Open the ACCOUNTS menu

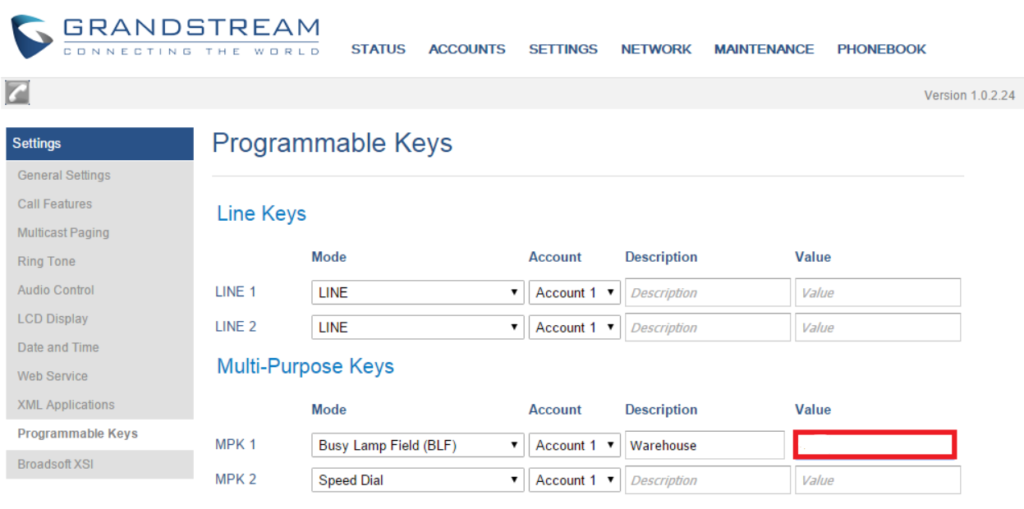coord(467,49)
